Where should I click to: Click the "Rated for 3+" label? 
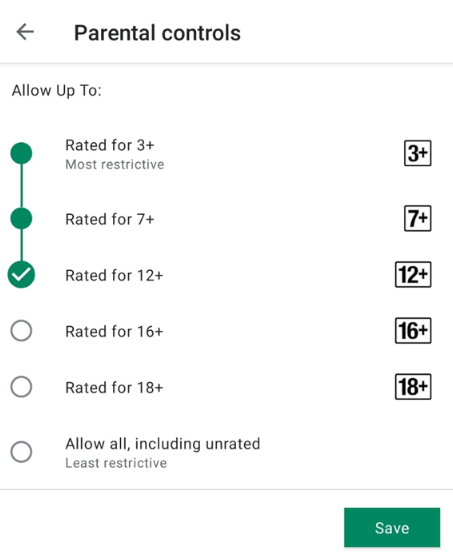tap(110, 145)
